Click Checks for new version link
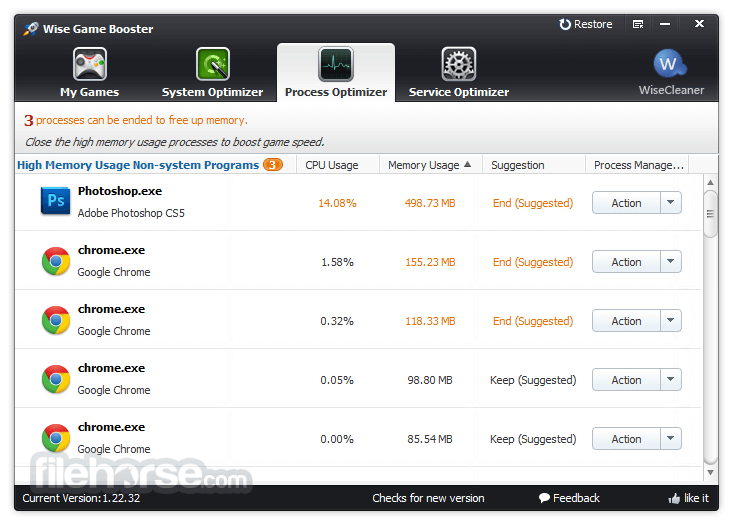The height and width of the screenshot is (524, 732). click(x=428, y=498)
